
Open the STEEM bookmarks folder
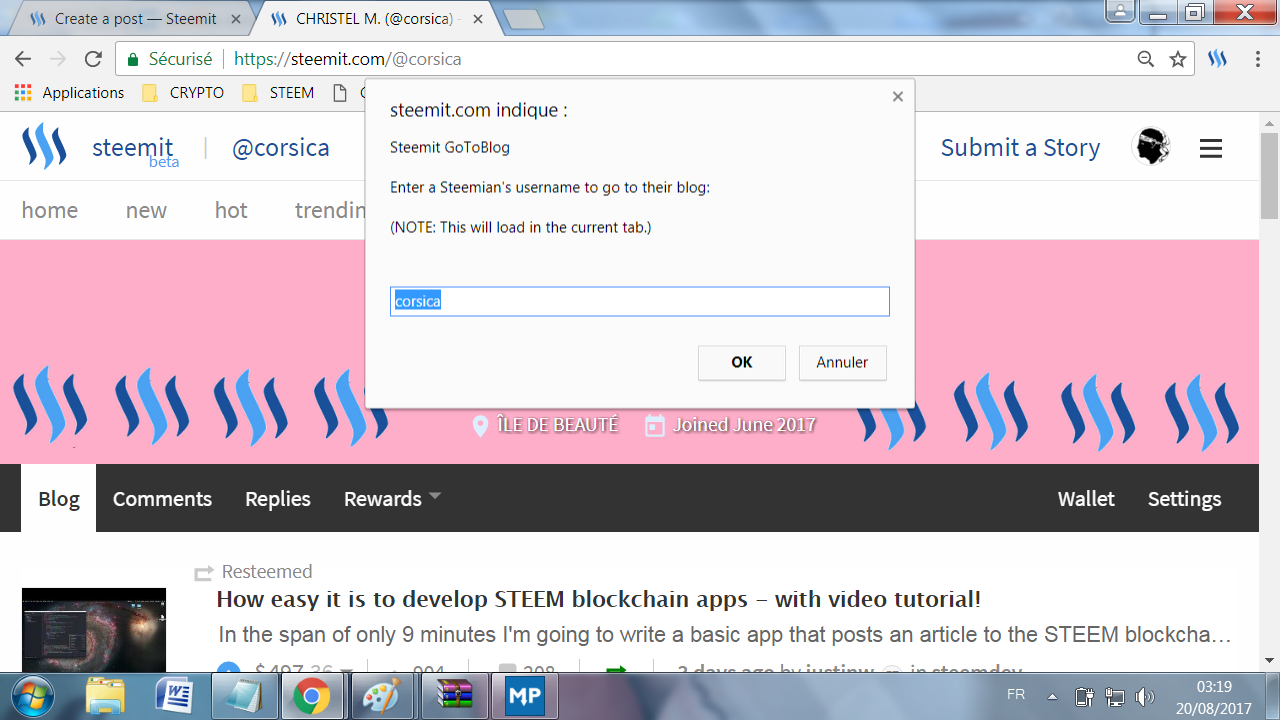coord(279,93)
